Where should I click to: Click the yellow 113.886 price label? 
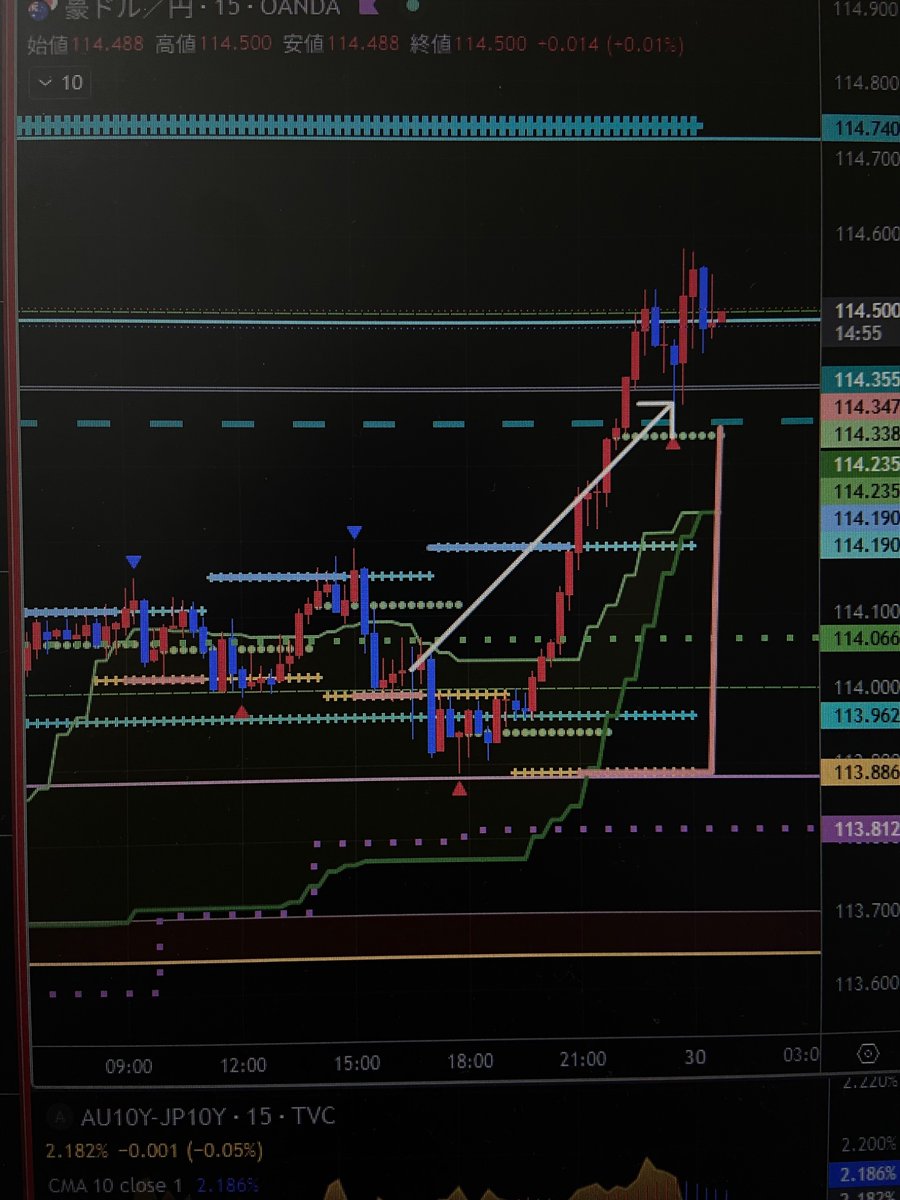point(862,772)
